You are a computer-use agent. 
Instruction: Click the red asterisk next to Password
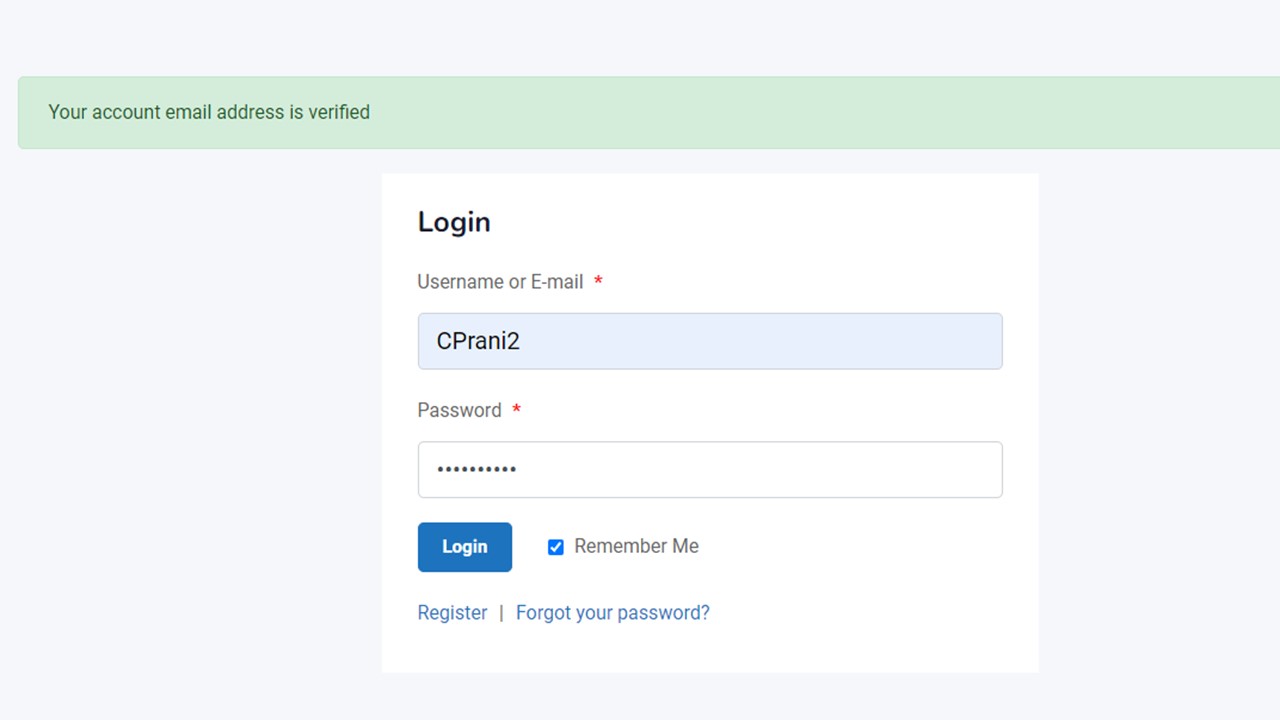click(516, 409)
